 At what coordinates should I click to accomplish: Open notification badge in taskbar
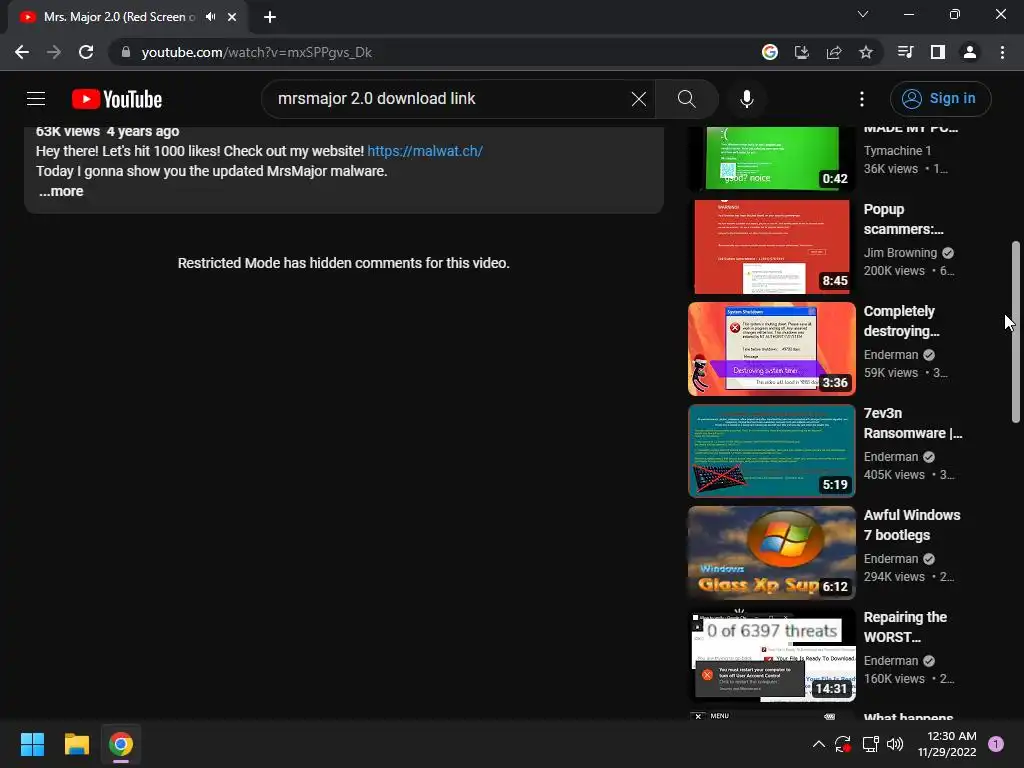pos(995,744)
